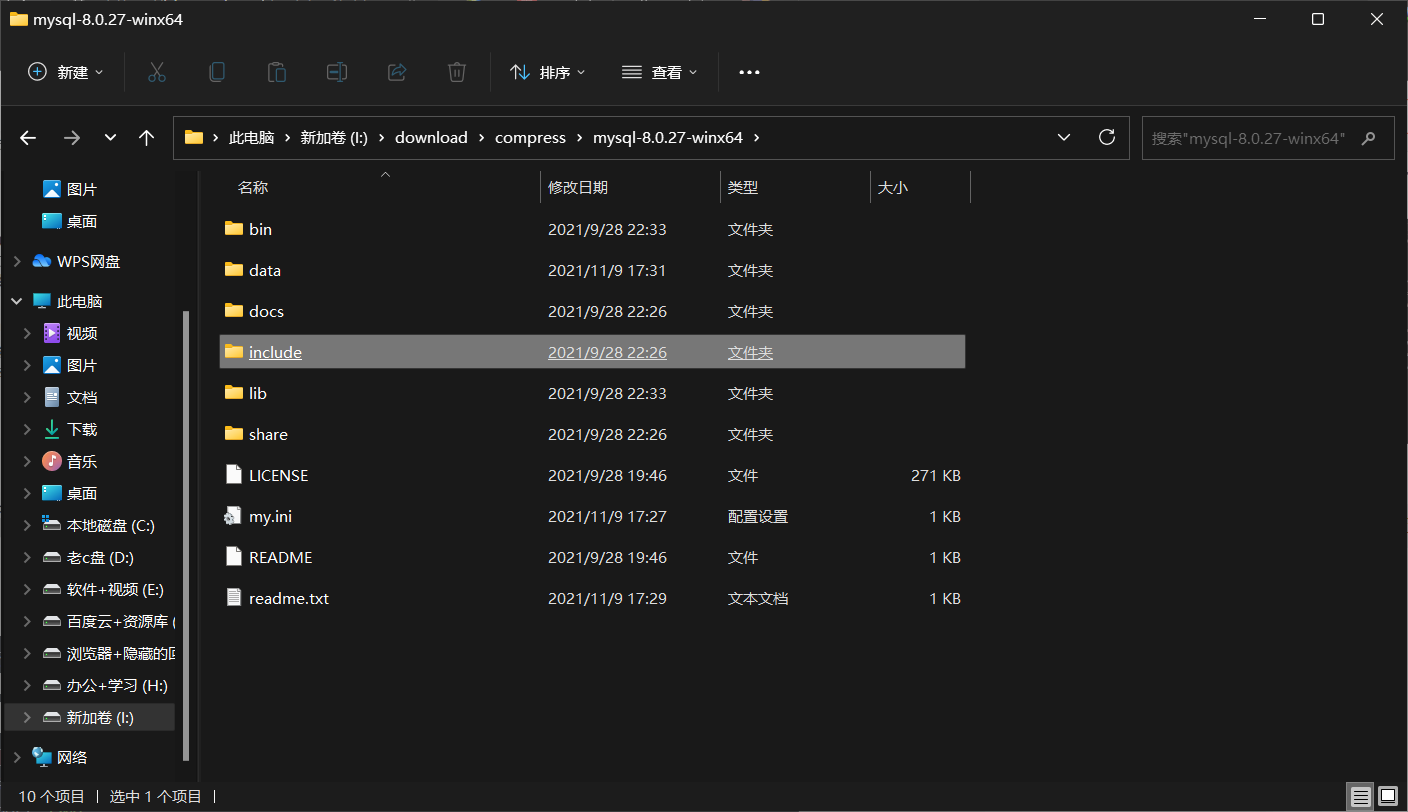
Task: Click the LICENSE file icon
Action: pyautogui.click(x=234, y=475)
